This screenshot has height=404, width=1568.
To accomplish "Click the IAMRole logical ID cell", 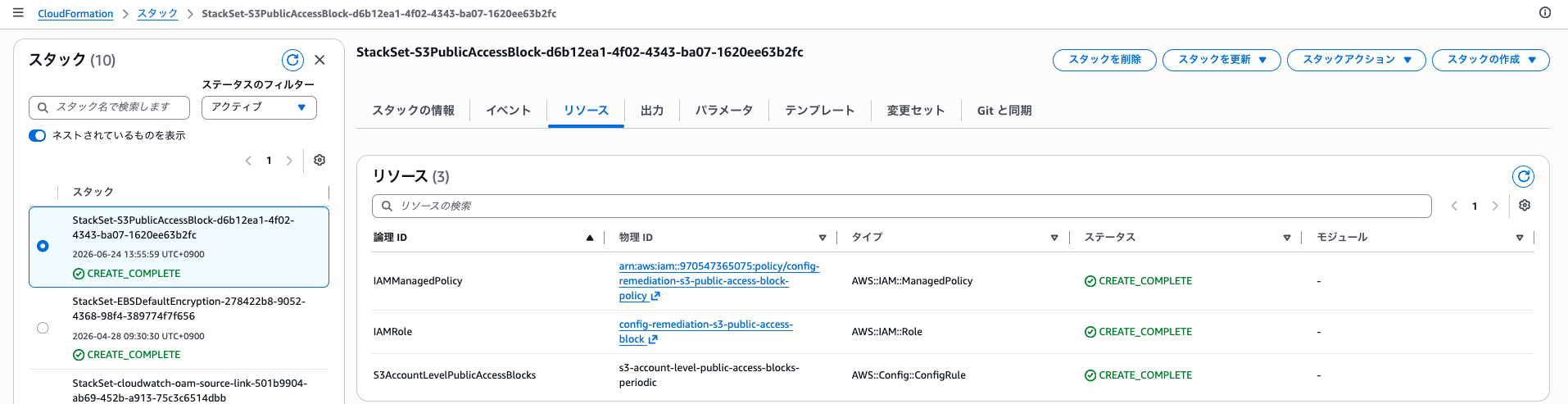I will click(392, 332).
